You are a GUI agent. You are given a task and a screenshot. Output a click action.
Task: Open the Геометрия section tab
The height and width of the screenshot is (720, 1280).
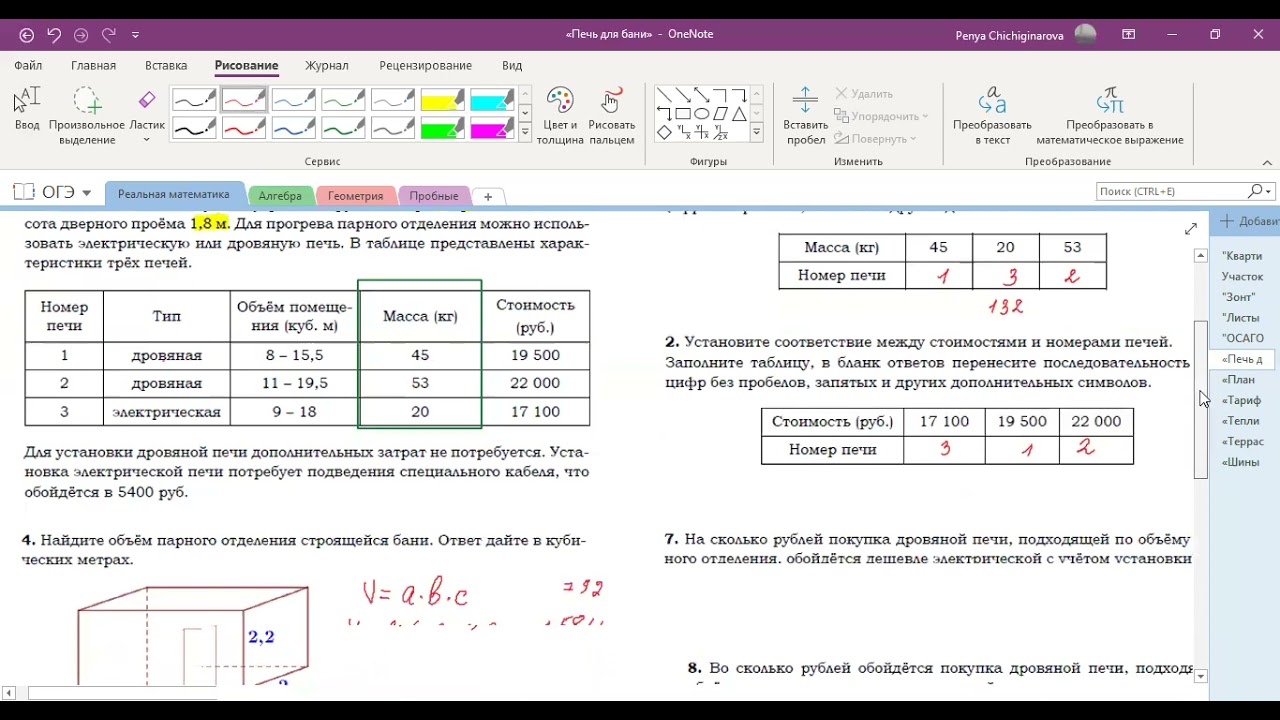point(356,196)
